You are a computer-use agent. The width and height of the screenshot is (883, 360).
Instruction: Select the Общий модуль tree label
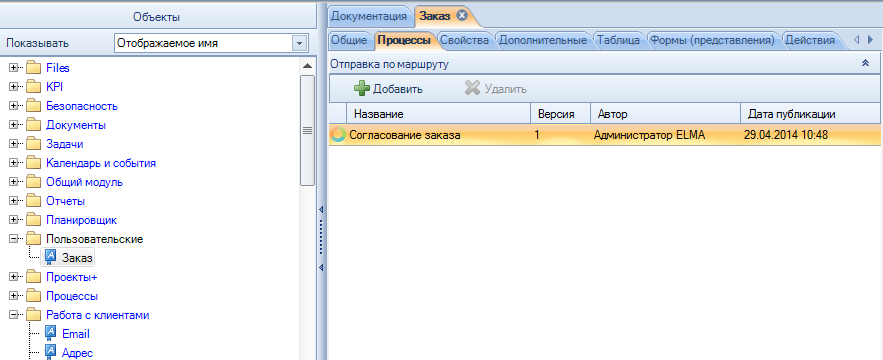[84, 182]
